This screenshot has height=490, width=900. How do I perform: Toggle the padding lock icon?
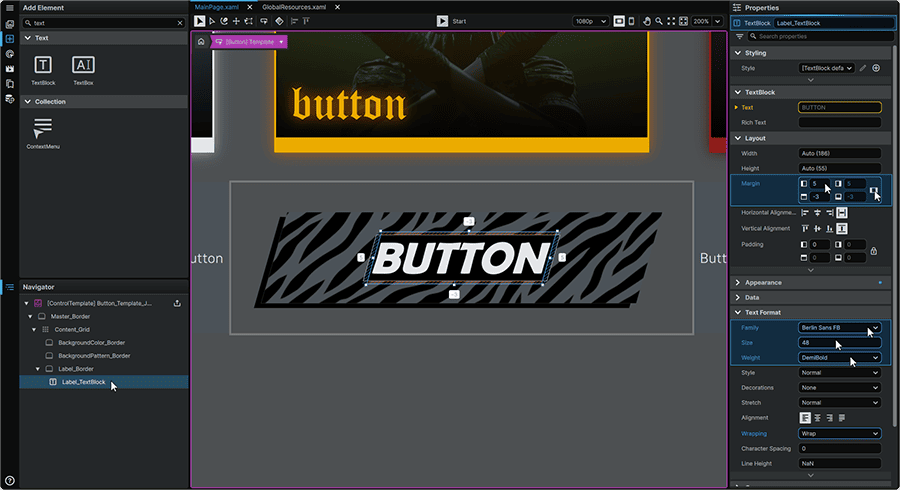point(874,251)
